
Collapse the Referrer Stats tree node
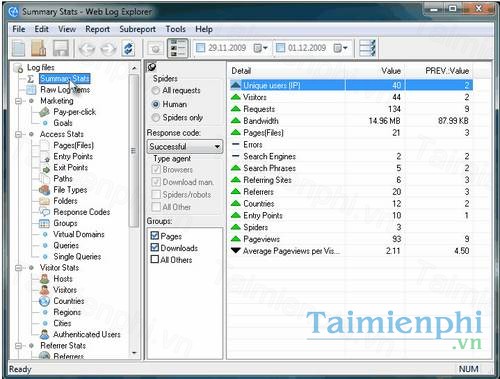pos(19,346)
